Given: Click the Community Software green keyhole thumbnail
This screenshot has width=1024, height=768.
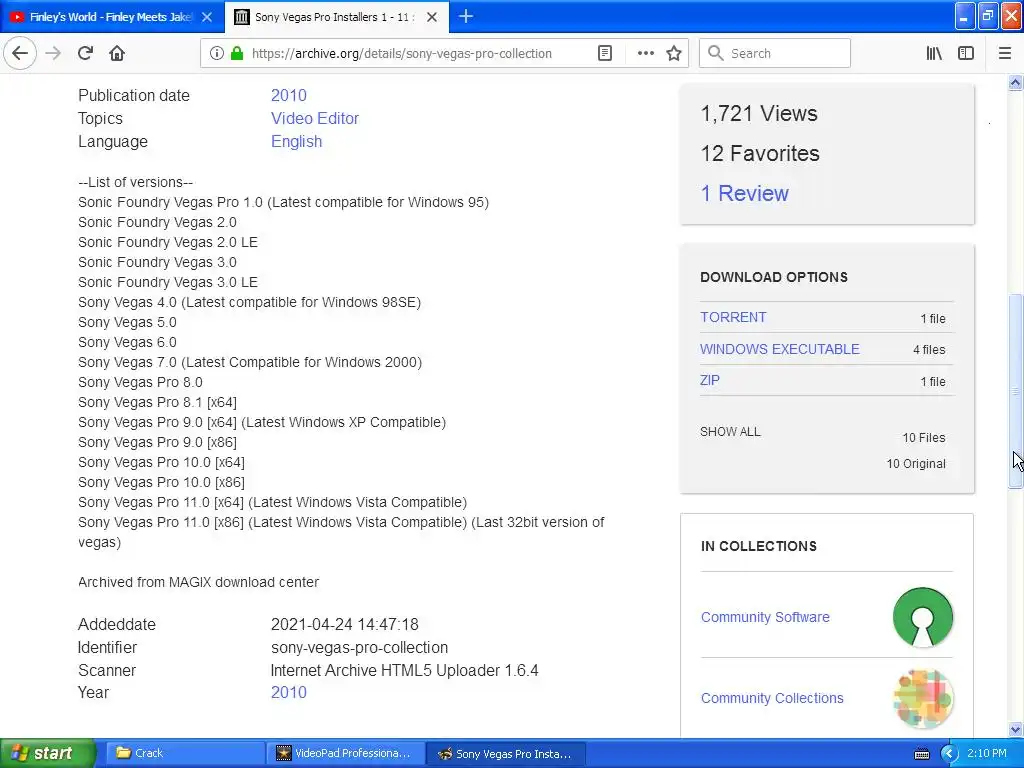Looking at the screenshot, I should pyautogui.click(x=923, y=617).
